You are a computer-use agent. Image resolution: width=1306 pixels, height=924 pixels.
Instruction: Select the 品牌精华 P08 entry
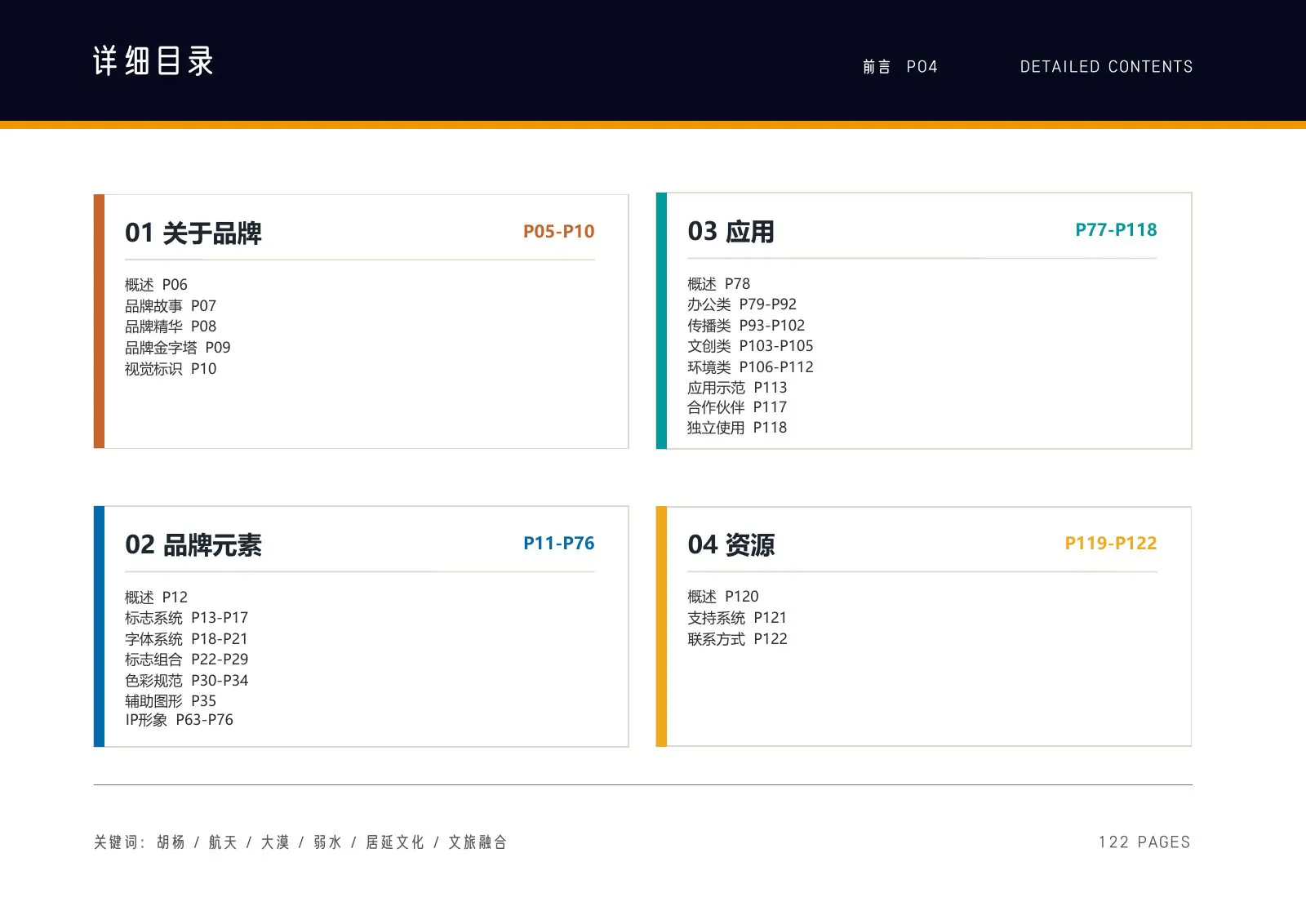(x=171, y=327)
